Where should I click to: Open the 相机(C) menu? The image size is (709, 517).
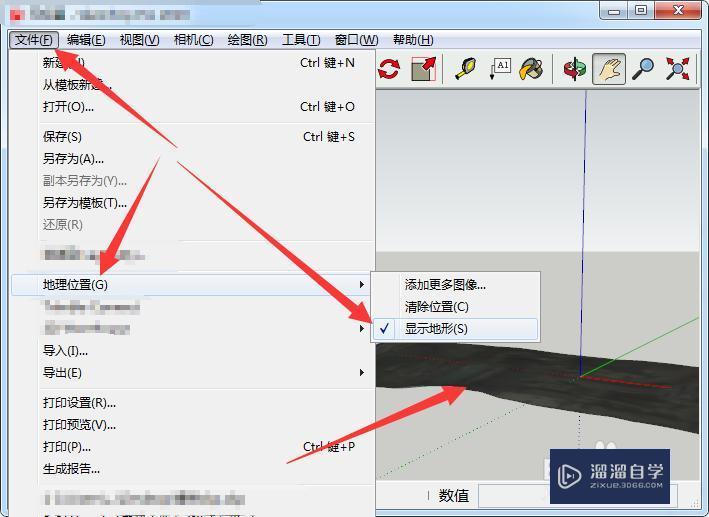194,40
